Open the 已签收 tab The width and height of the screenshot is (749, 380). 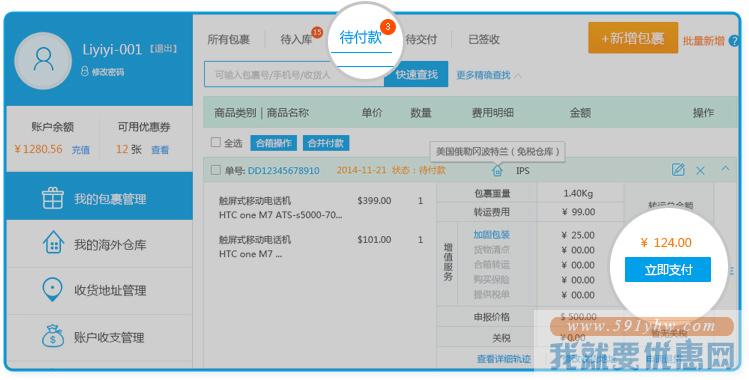click(x=484, y=39)
